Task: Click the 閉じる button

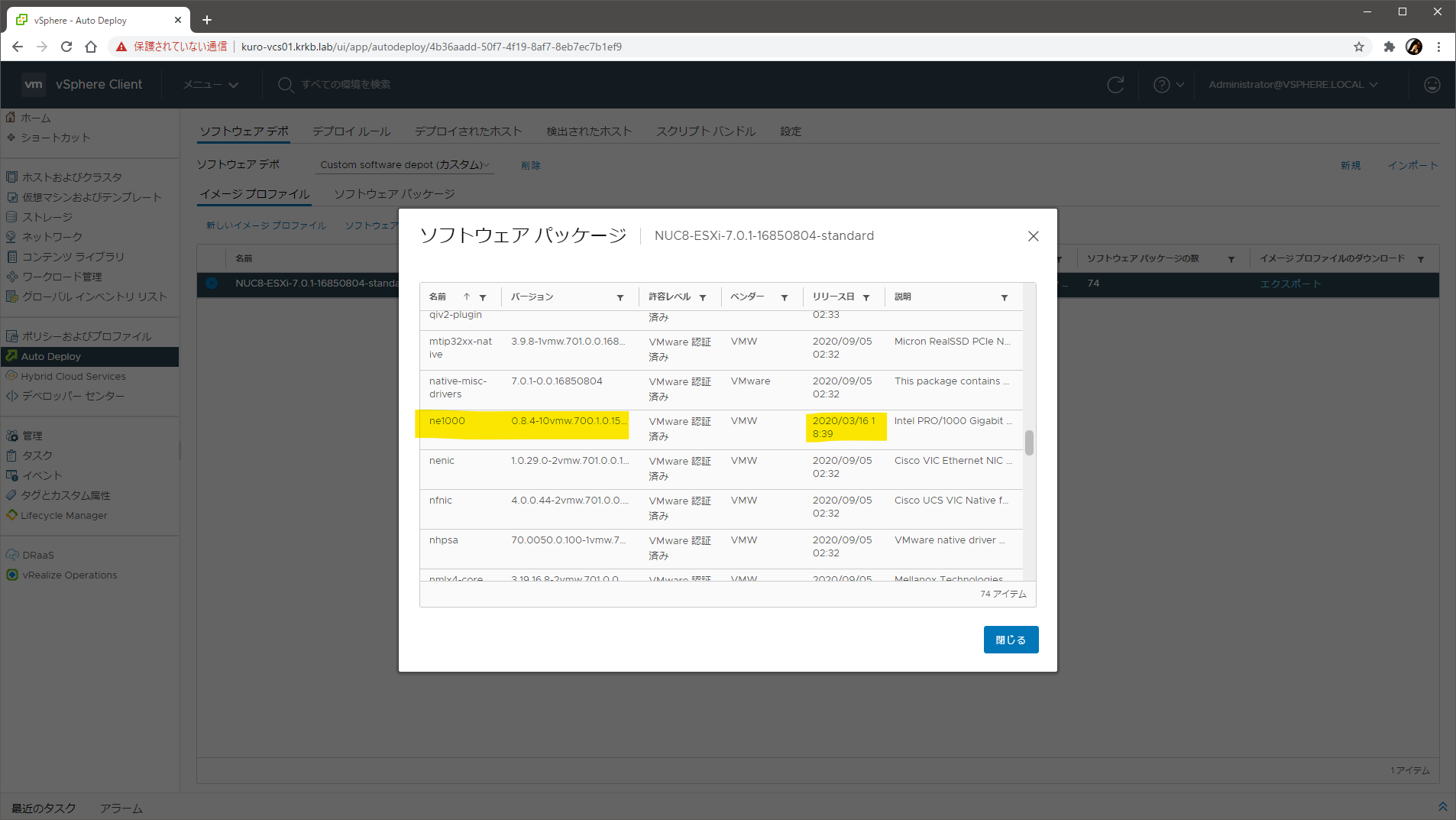Action: (1010, 640)
